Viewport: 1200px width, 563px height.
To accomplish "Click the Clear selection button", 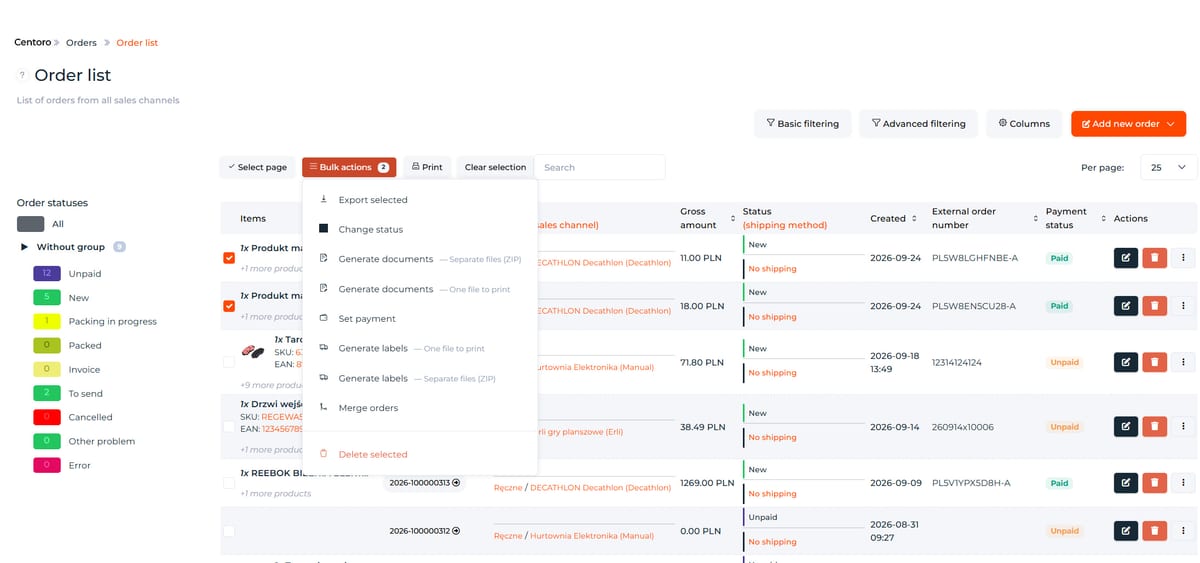I will pyautogui.click(x=495, y=167).
